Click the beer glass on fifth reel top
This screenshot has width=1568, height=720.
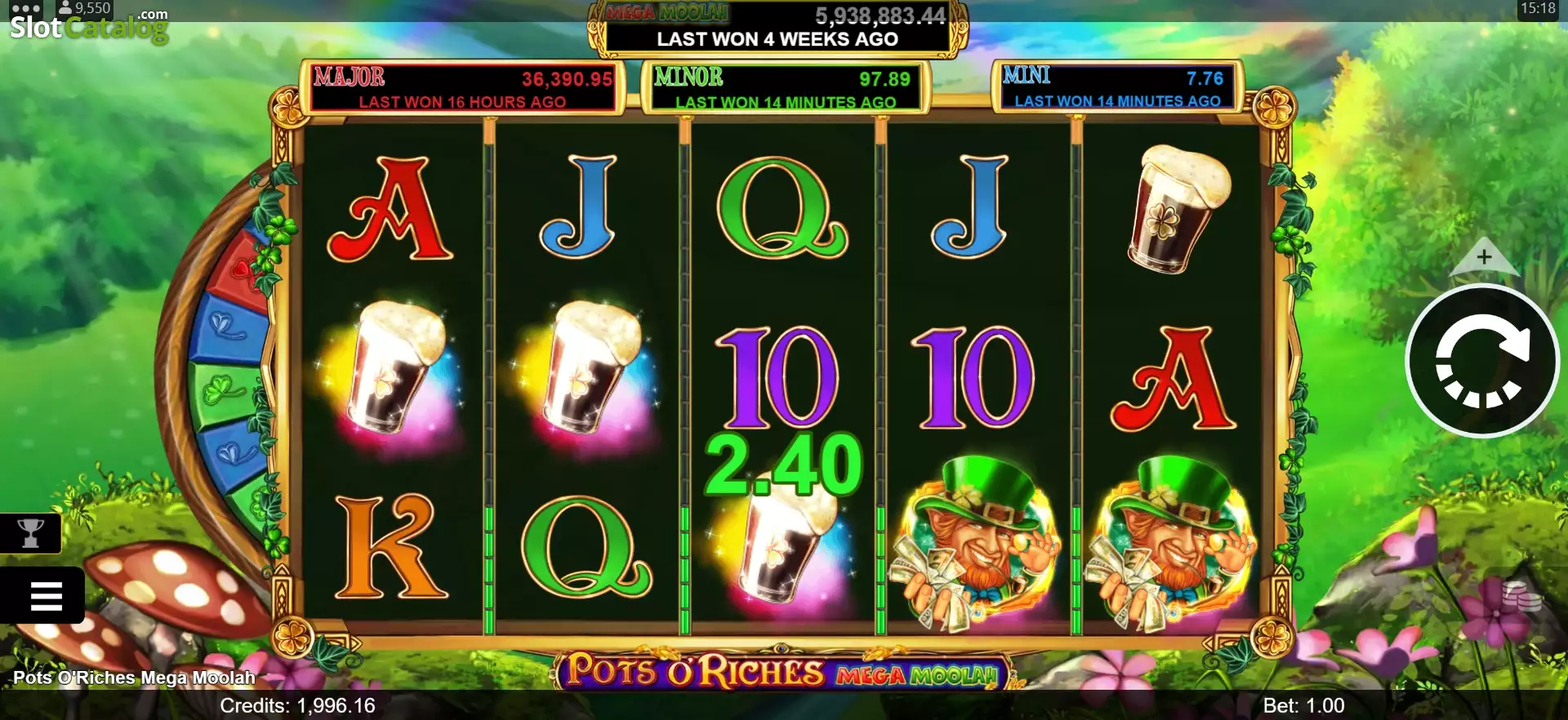click(1178, 208)
